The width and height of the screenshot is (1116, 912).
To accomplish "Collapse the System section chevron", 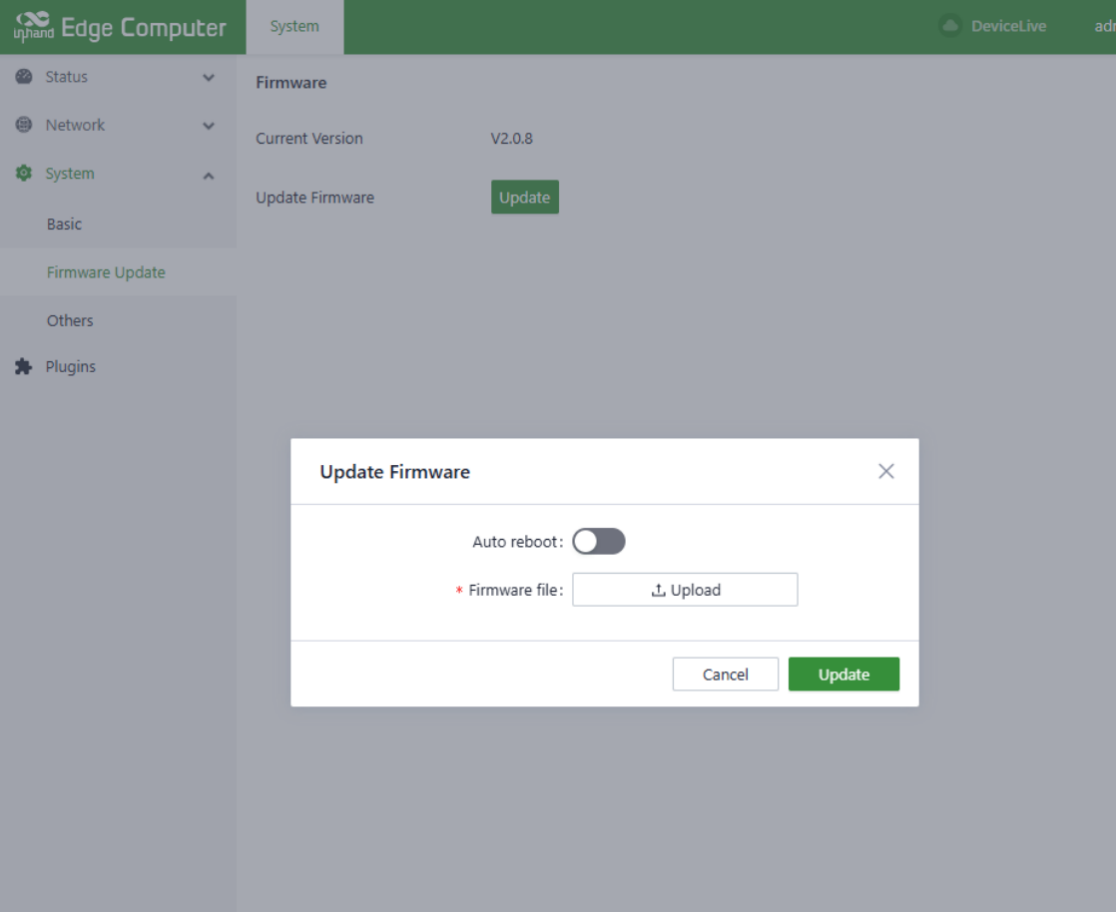I will click(x=208, y=175).
